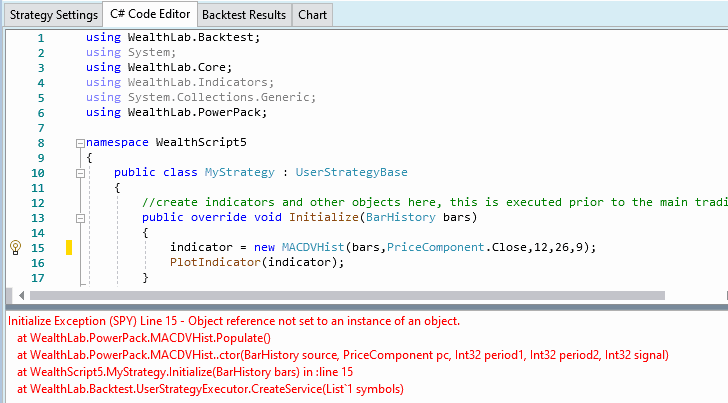Screen dimensions: 728x403
Task: Click 'MACDVHist' on code line 15
Action: click(313, 247)
